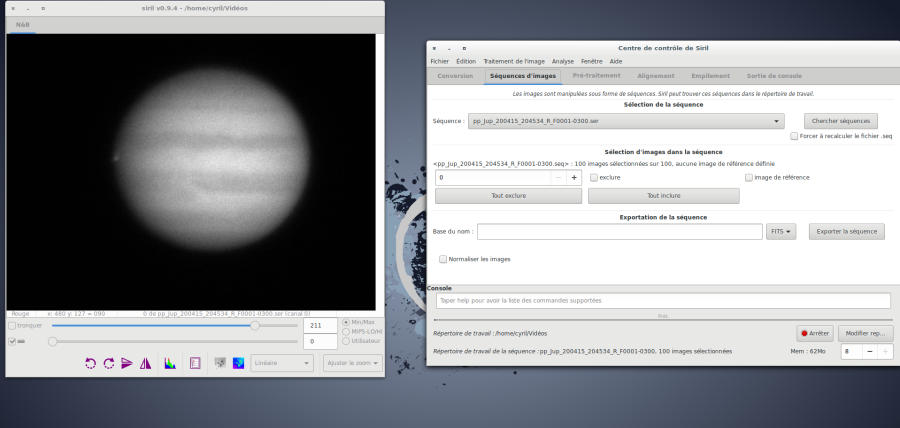
Task: Open the Analyse menu
Action: [562, 61]
